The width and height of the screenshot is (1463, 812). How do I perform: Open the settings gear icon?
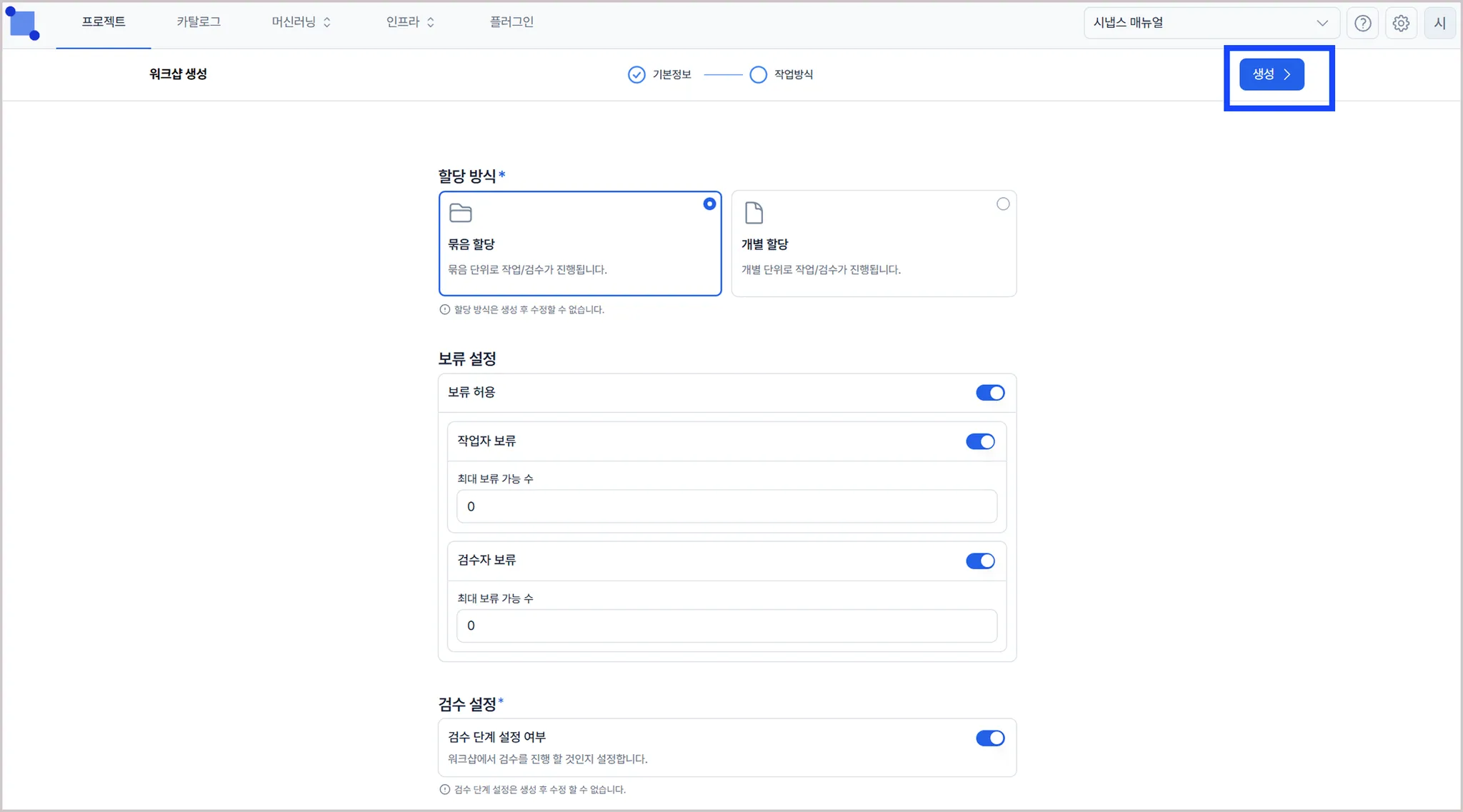pyautogui.click(x=1400, y=23)
